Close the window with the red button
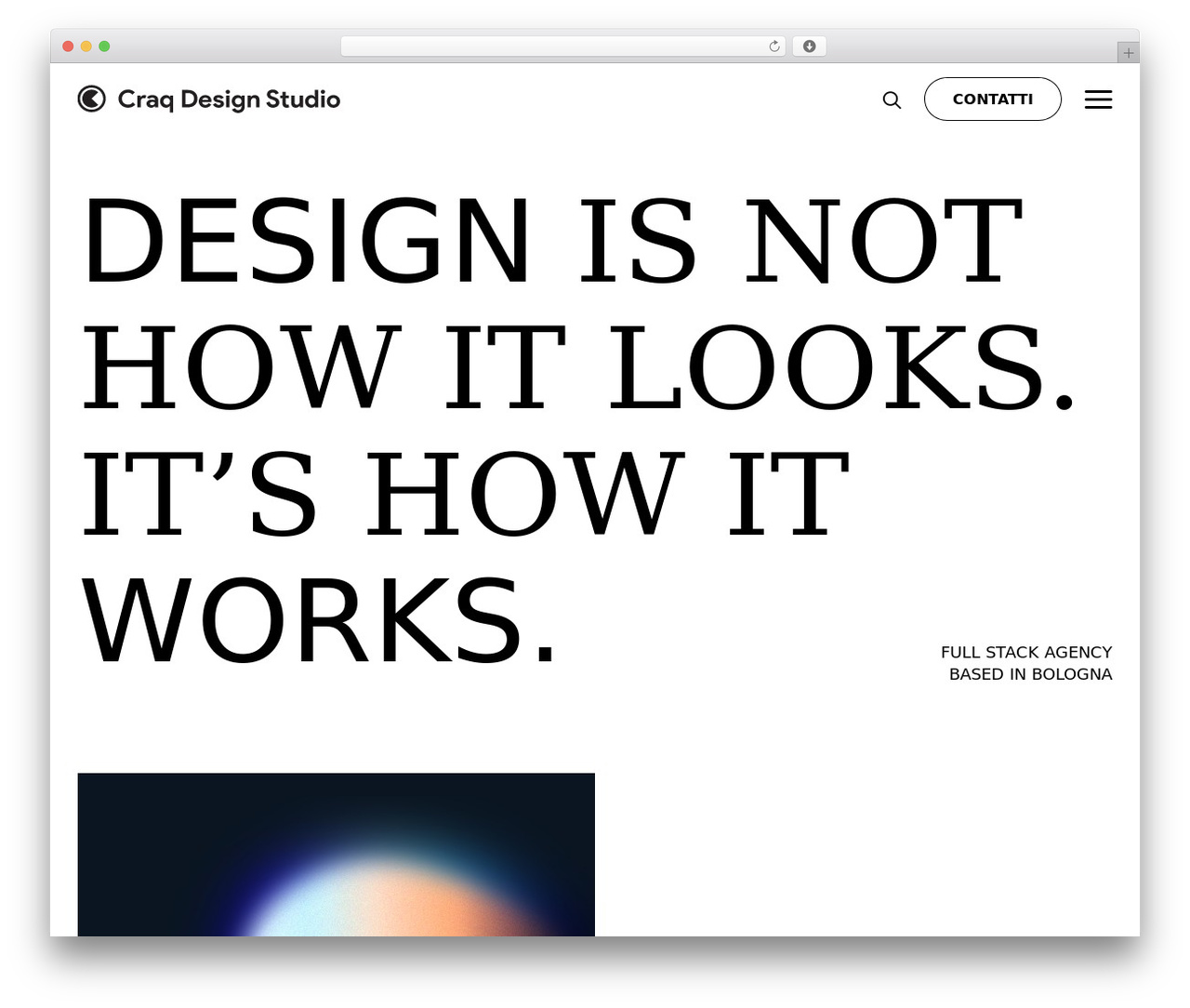The height and width of the screenshot is (1008, 1190). click(x=68, y=46)
